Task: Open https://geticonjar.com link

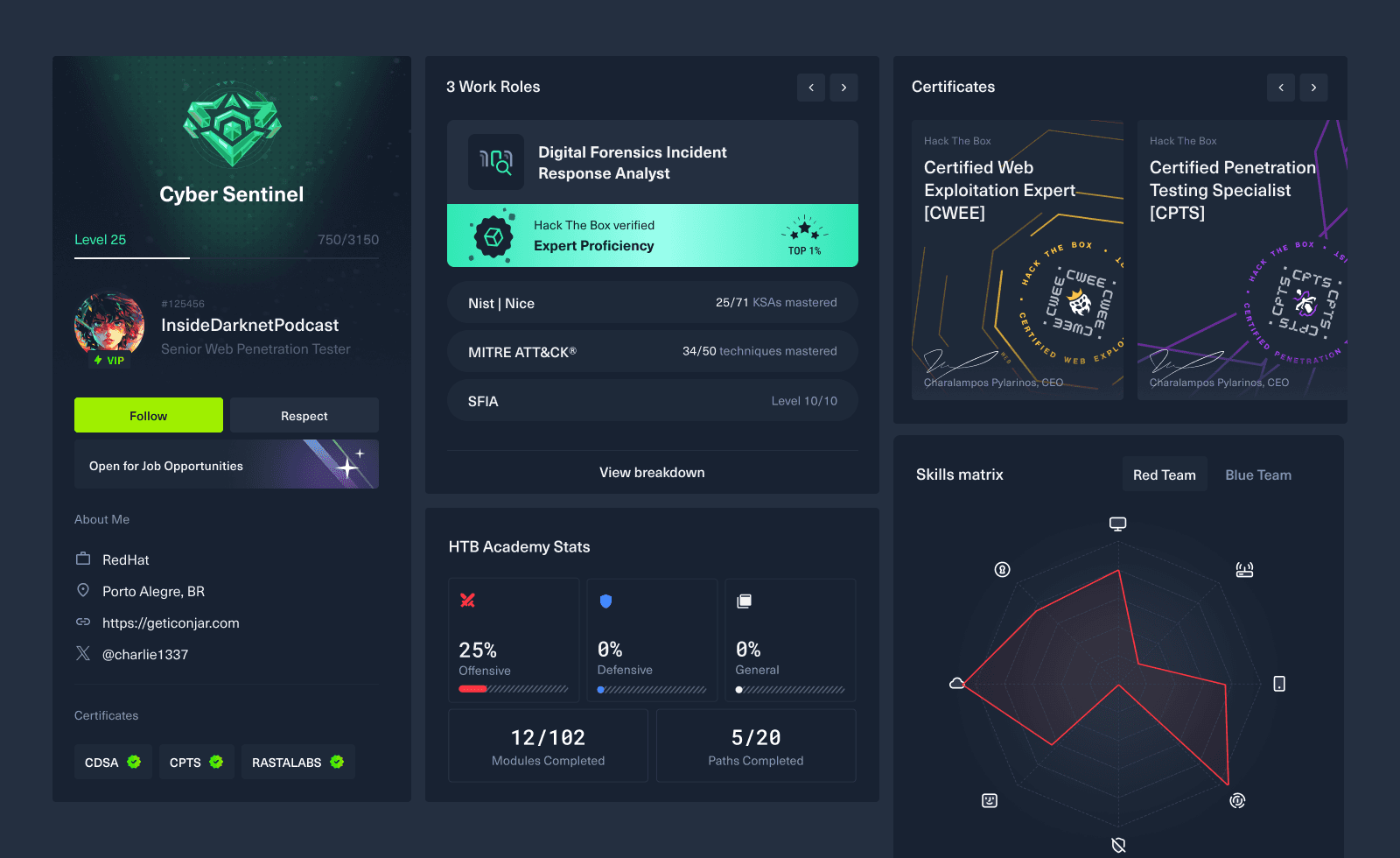Action: [x=171, y=622]
